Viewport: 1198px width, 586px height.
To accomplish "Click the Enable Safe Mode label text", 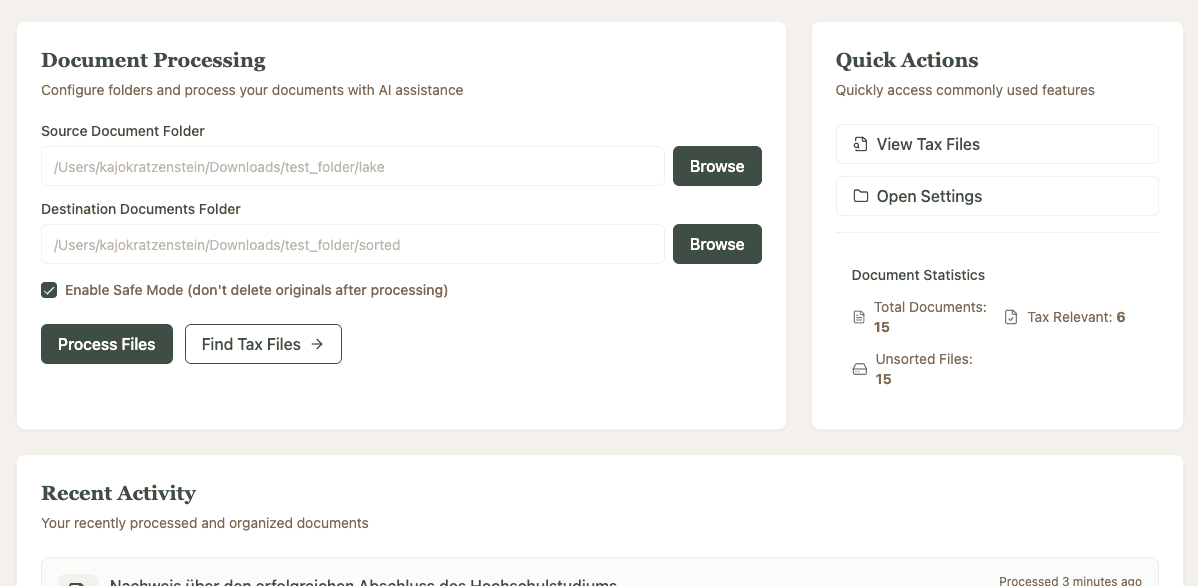I will [256, 290].
